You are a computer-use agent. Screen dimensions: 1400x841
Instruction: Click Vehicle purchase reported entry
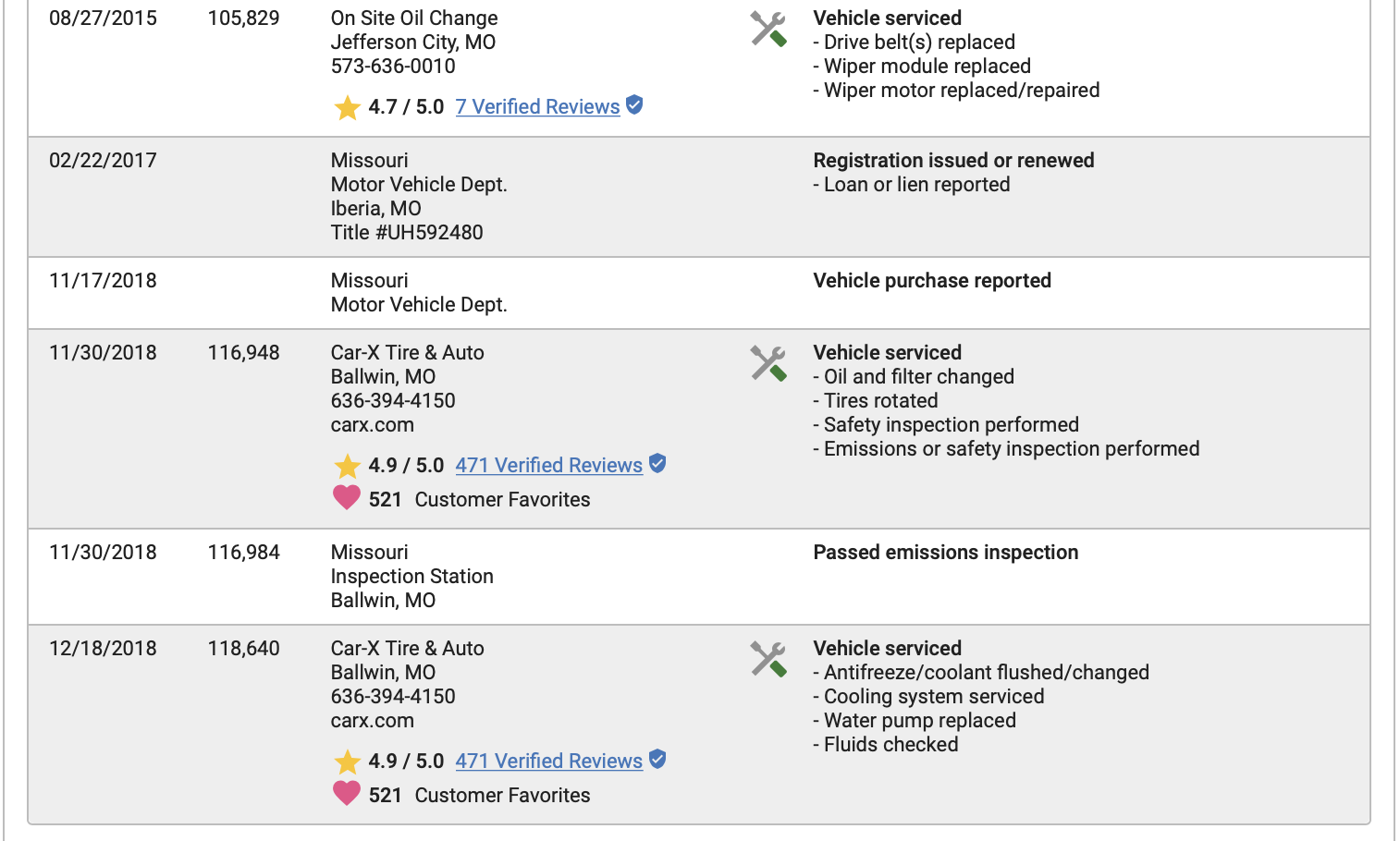click(x=931, y=281)
